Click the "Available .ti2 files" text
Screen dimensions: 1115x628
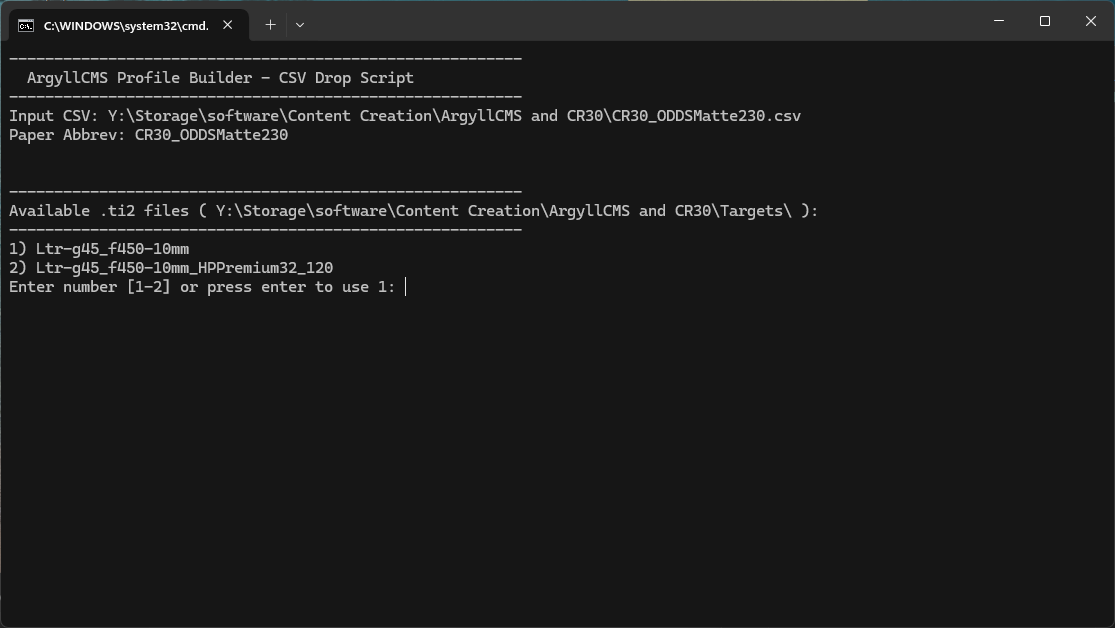[99, 211]
